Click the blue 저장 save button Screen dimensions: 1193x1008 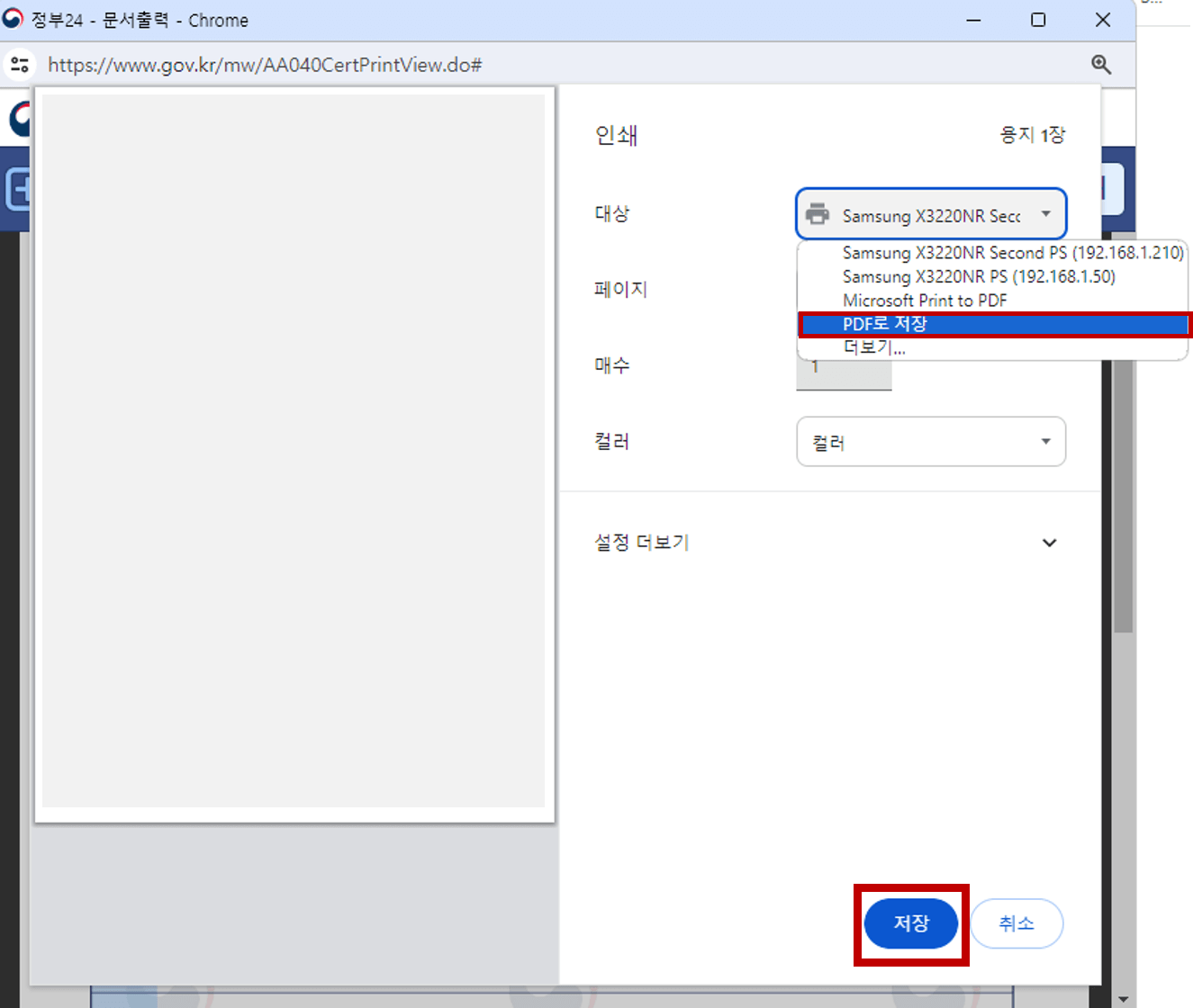point(910,923)
